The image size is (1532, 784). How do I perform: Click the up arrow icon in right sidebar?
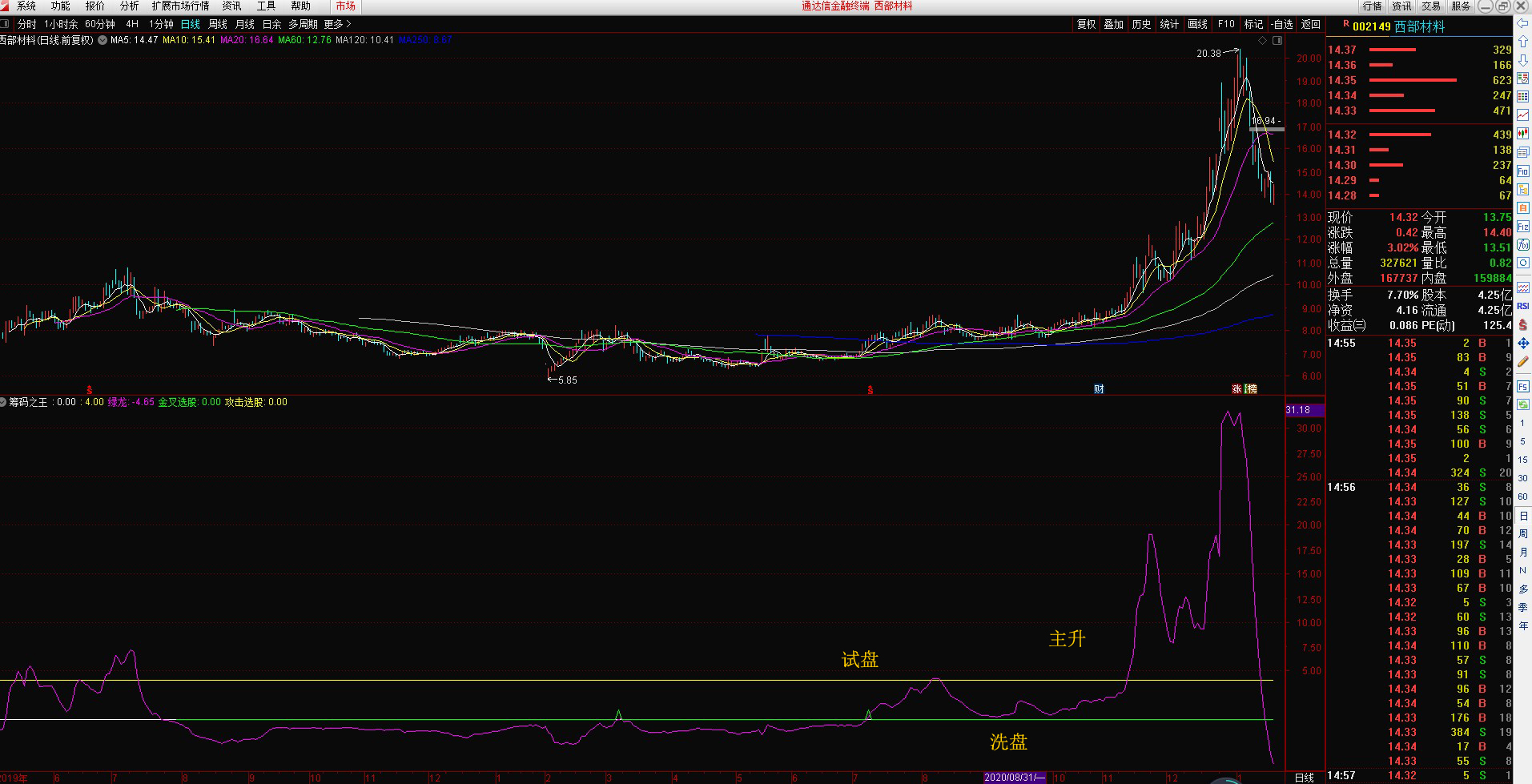coord(1522,41)
